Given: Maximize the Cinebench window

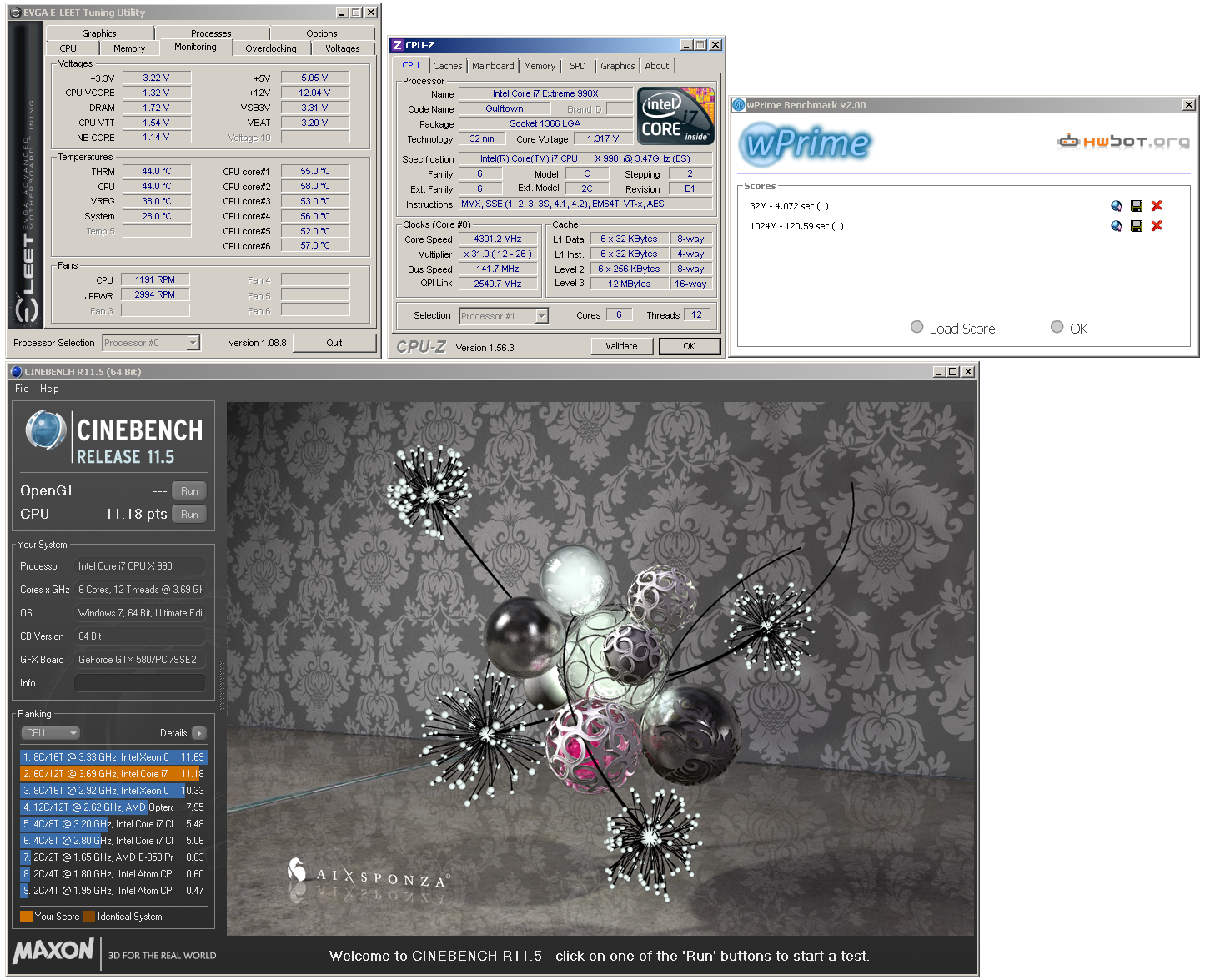Looking at the screenshot, I should tap(954, 372).
